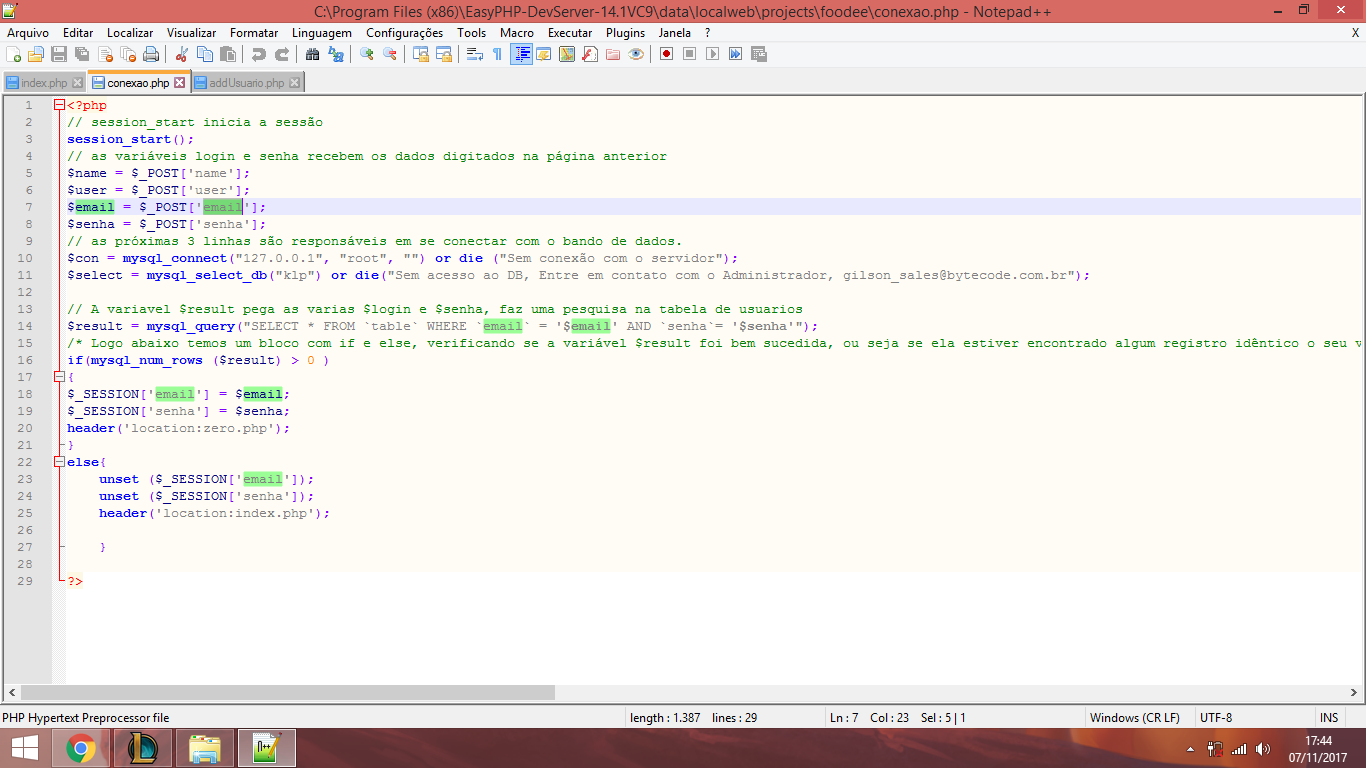The height and width of the screenshot is (768, 1366).
Task: Click the Stop macro recording square icon
Action: coord(689,54)
